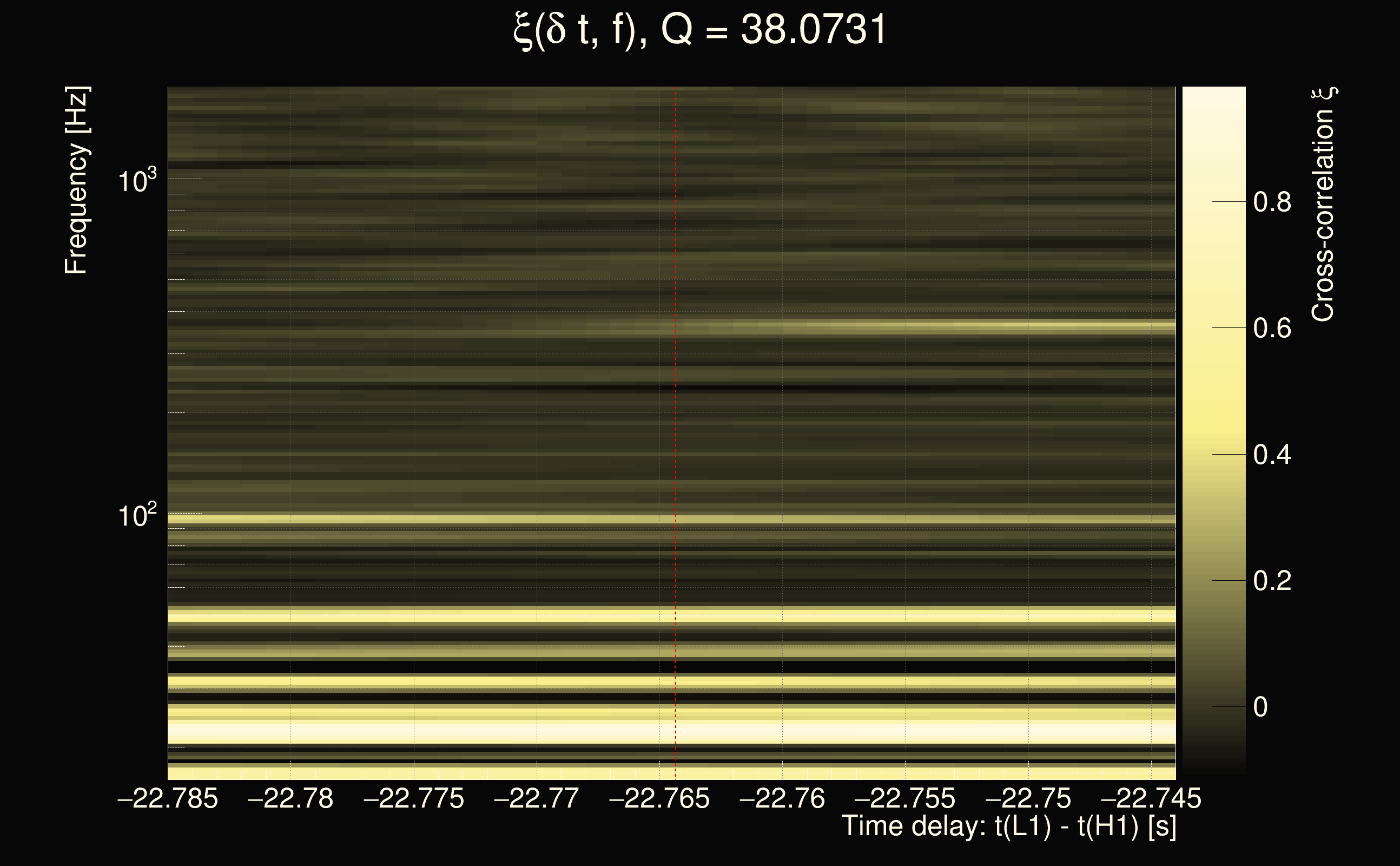Viewport: 1400px width, 866px height.
Task: Click the -22.755 x-axis tick label
Action: click(x=905, y=798)
